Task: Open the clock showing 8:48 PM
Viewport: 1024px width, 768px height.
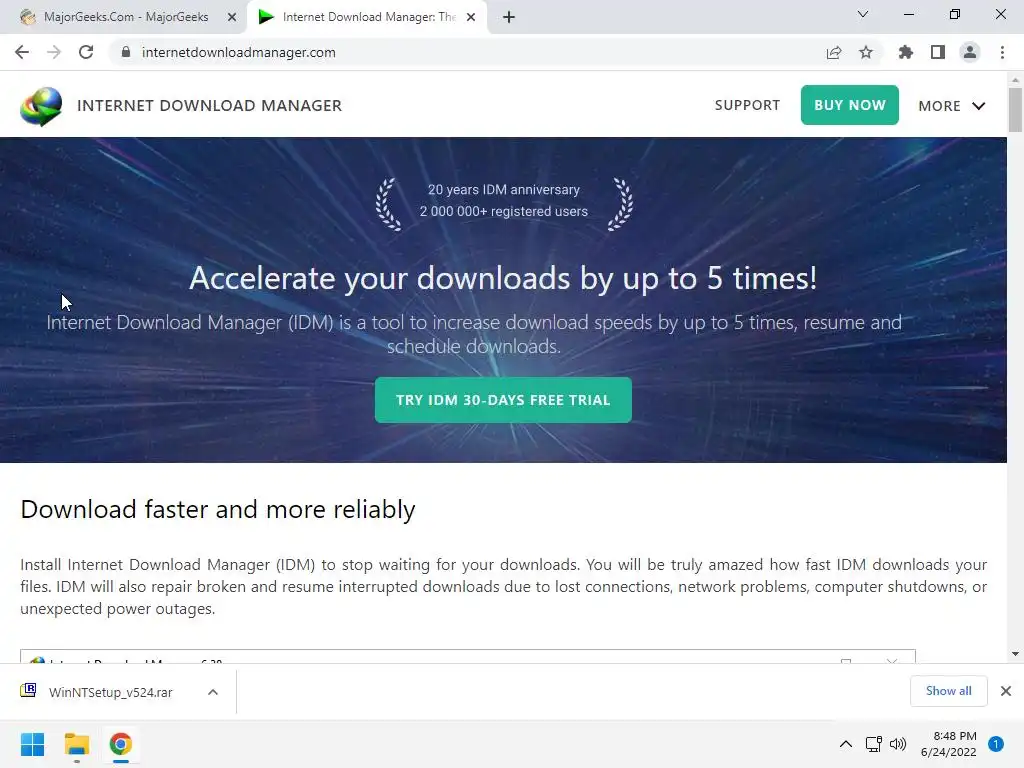Action: 949,744
